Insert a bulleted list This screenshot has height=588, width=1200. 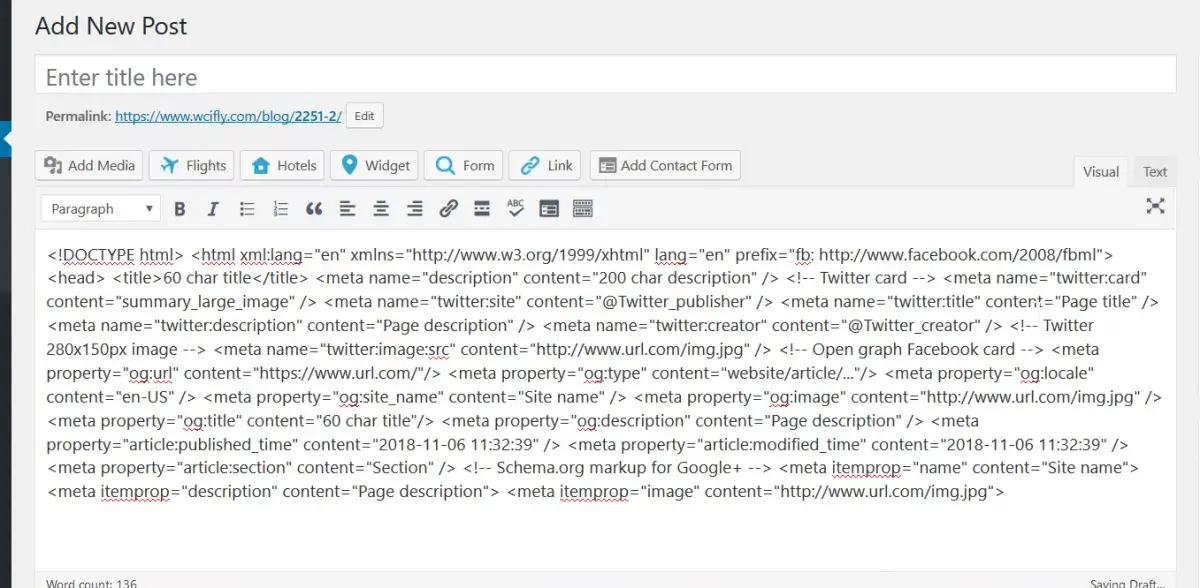[x=247, y=209]
